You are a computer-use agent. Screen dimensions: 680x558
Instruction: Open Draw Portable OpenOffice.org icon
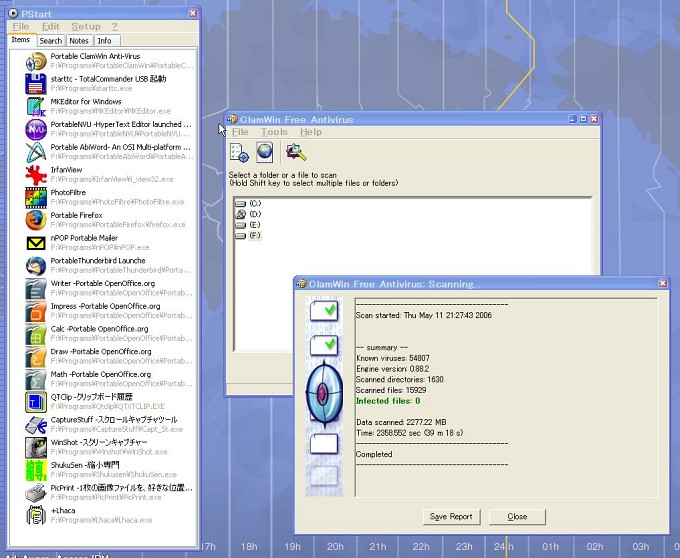click(36, 356)
